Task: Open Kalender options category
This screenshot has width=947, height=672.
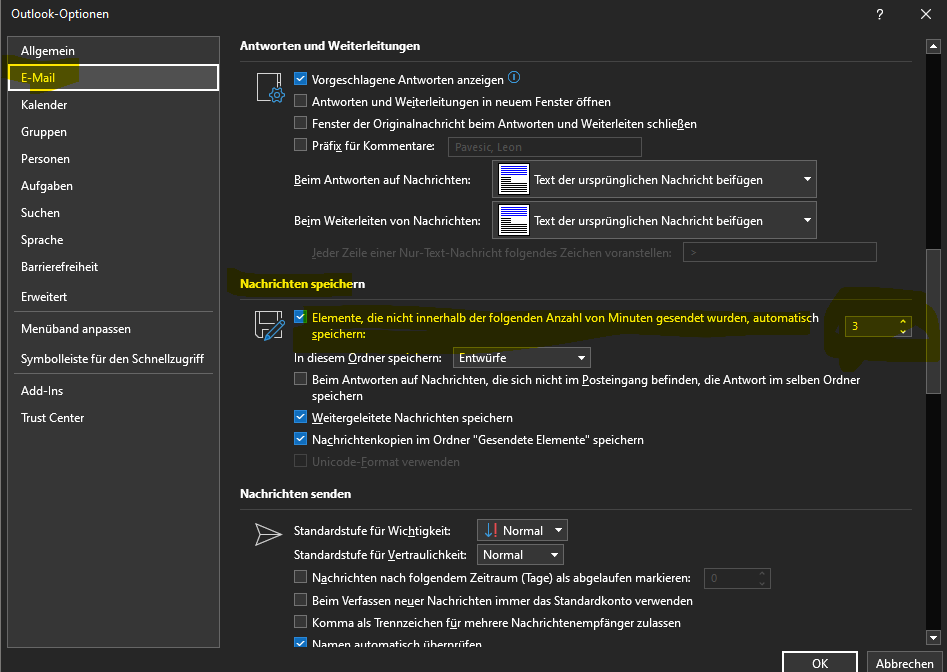Action: pos(114,104)
